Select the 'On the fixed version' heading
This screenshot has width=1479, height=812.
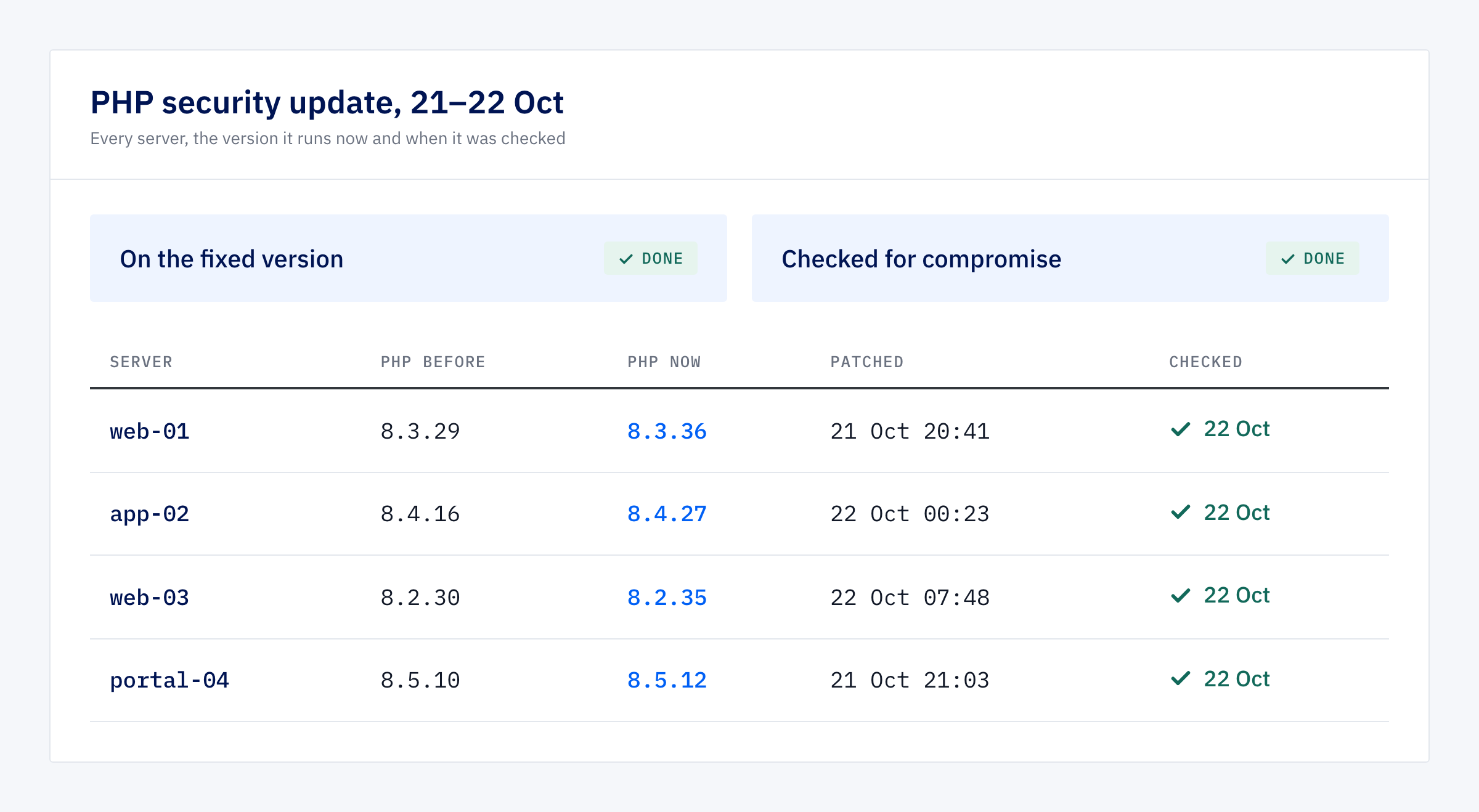click(x=232, y=259)
